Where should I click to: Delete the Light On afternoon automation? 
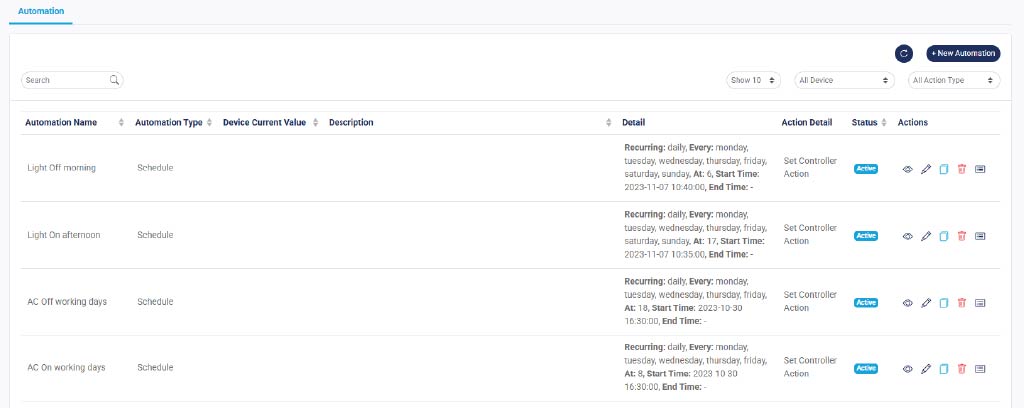[x=962, y=236]
